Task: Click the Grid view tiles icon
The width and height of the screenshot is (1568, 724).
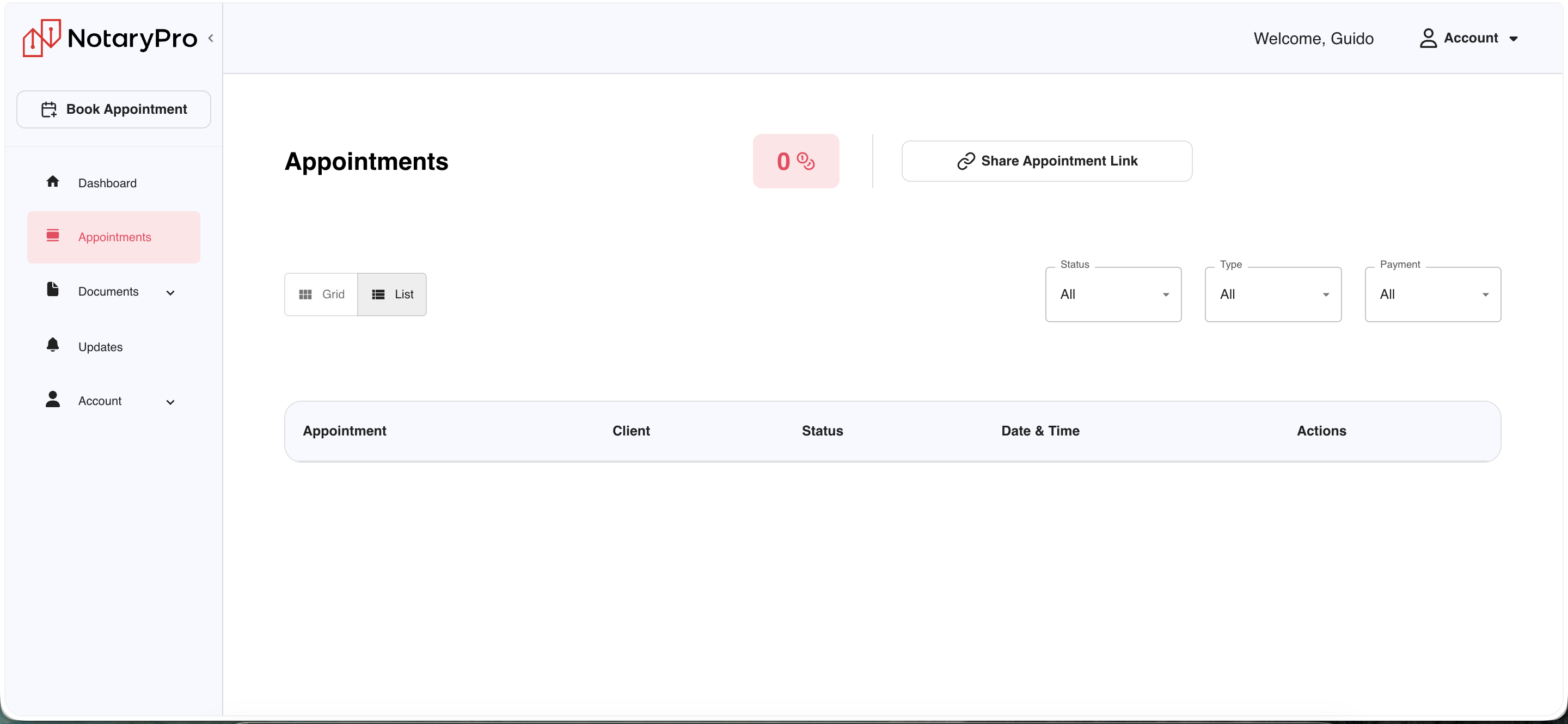Action: [305, 294]
